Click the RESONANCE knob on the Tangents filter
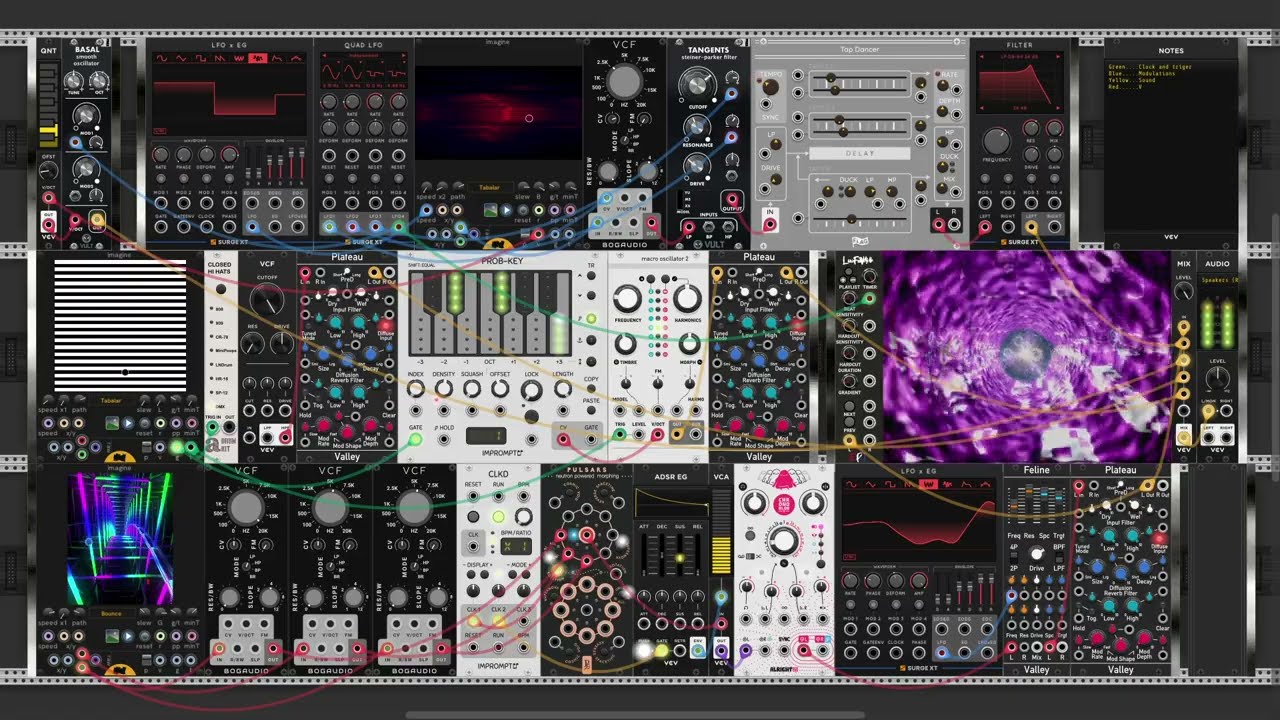This screenshot has height=720, width=1280. click(x=697, y=126)
